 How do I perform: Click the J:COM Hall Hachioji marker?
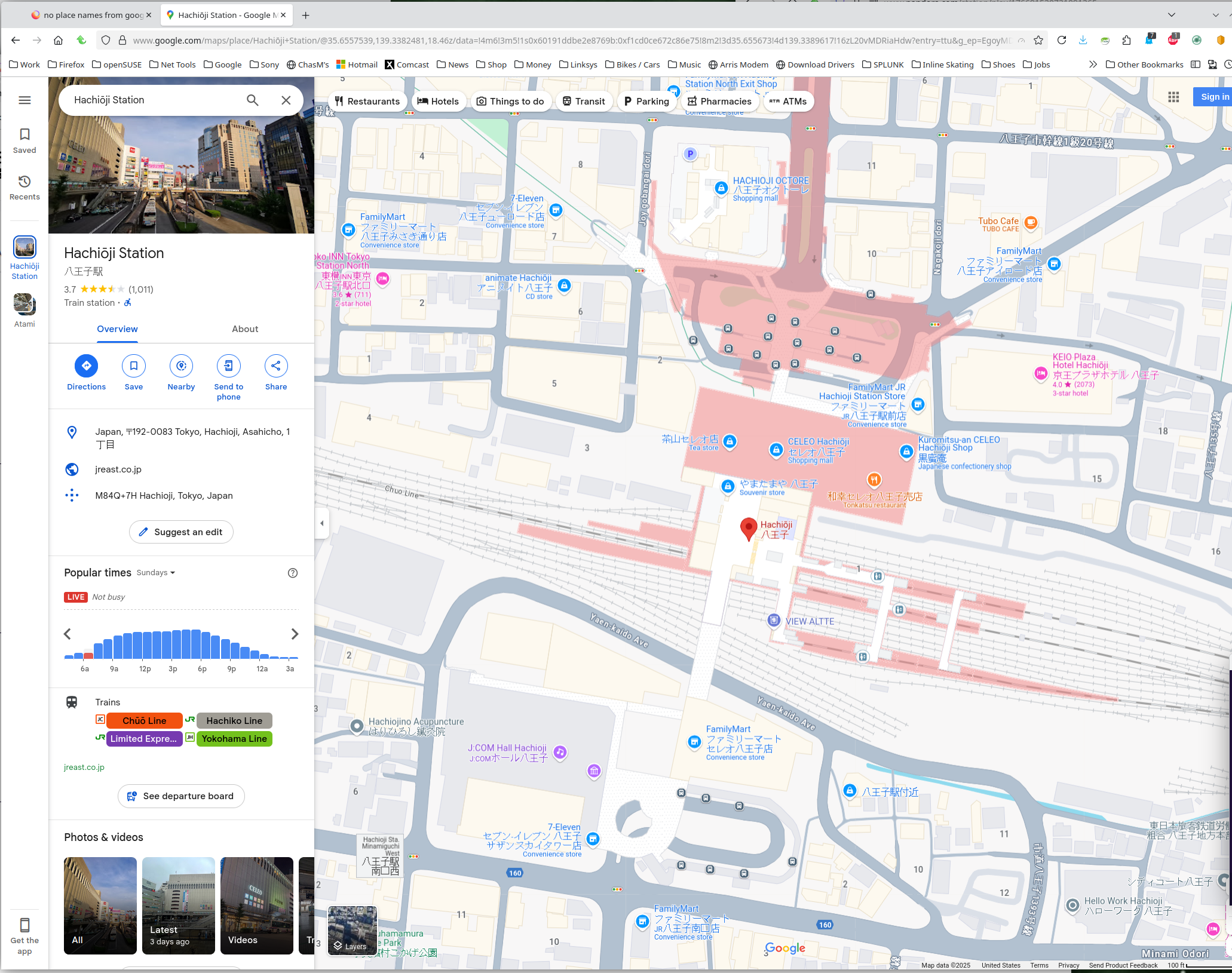(x=560, y=752)
